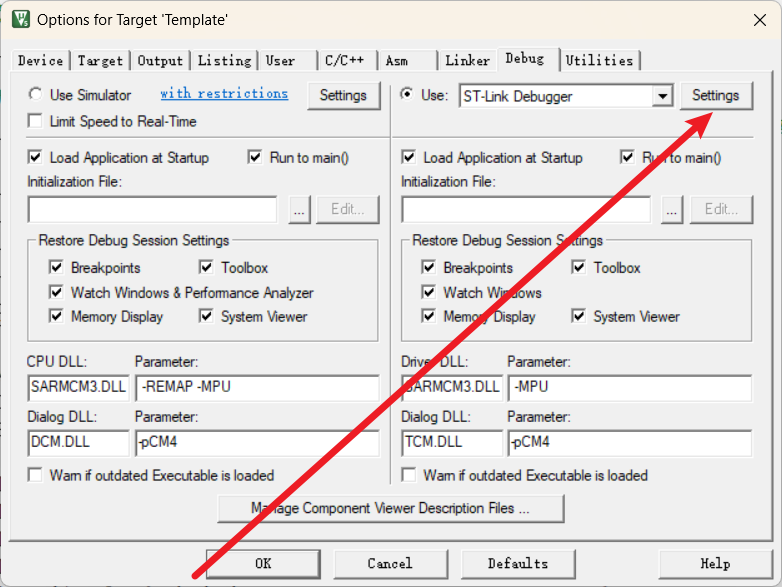Open the 'with restrictions' link
The height and width of the screenshot is (587, 782).
coord(224,94)
